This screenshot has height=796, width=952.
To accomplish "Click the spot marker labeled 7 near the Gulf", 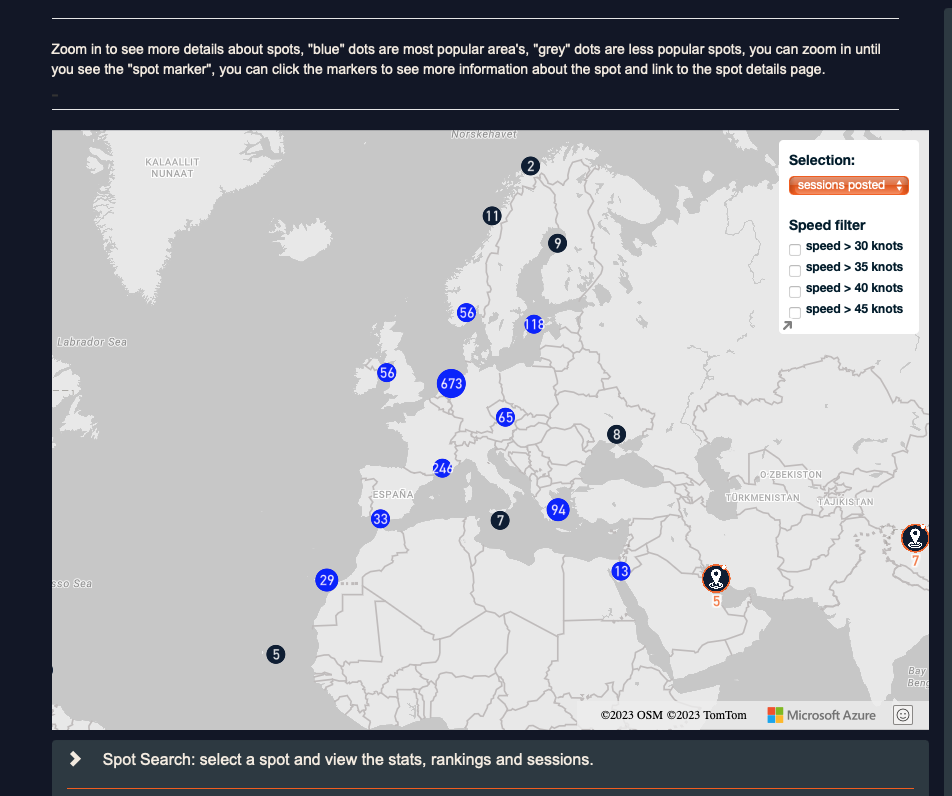I will click(x=915, y=538).
